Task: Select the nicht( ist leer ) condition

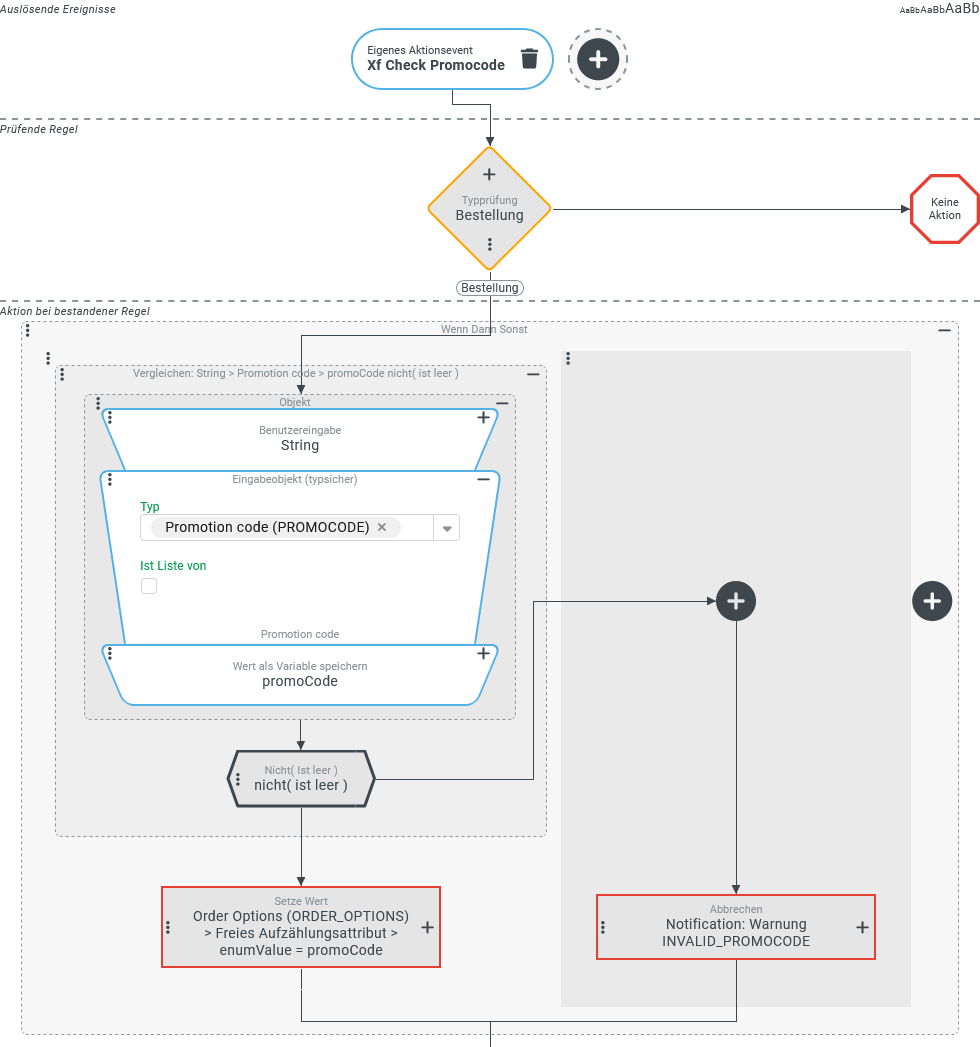Action: point(301,778)
